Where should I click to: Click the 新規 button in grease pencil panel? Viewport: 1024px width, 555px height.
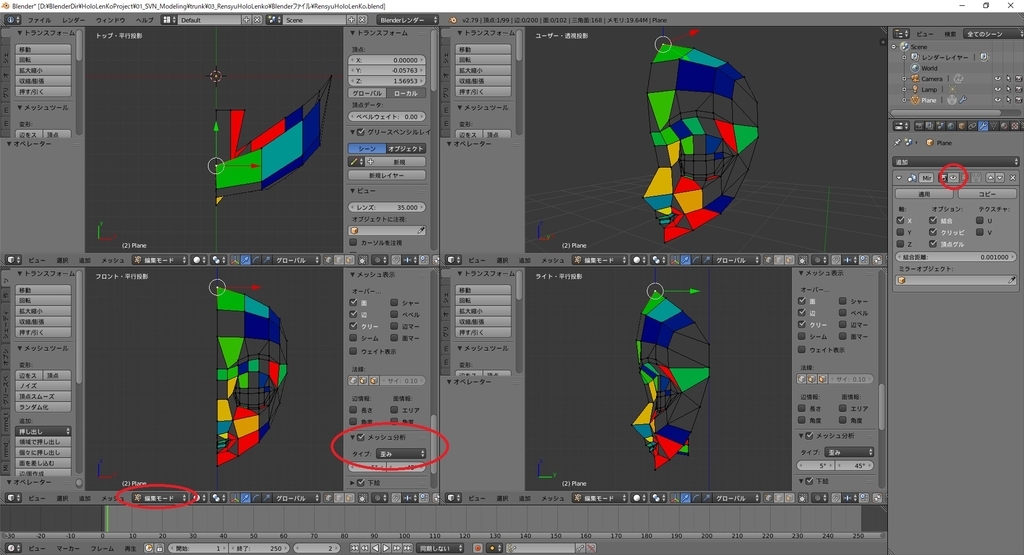pyautogui.click(x=400, y=162)
